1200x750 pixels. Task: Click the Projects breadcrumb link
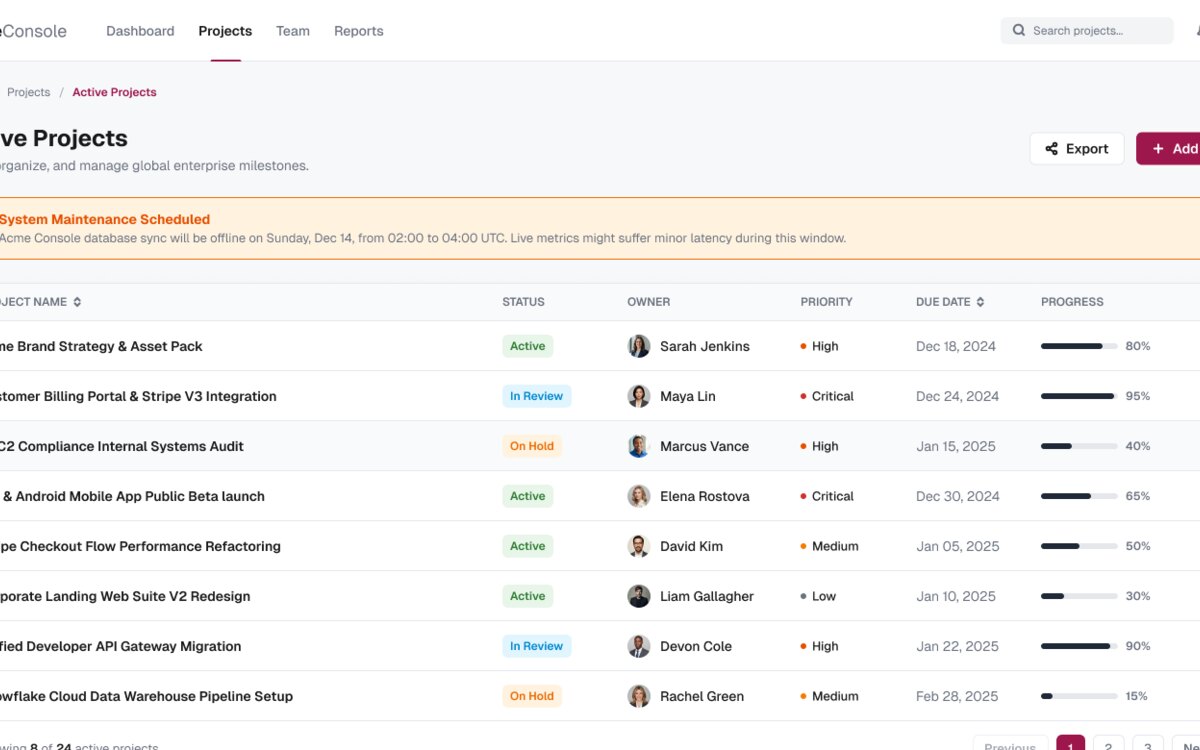[x=28, y=92]
